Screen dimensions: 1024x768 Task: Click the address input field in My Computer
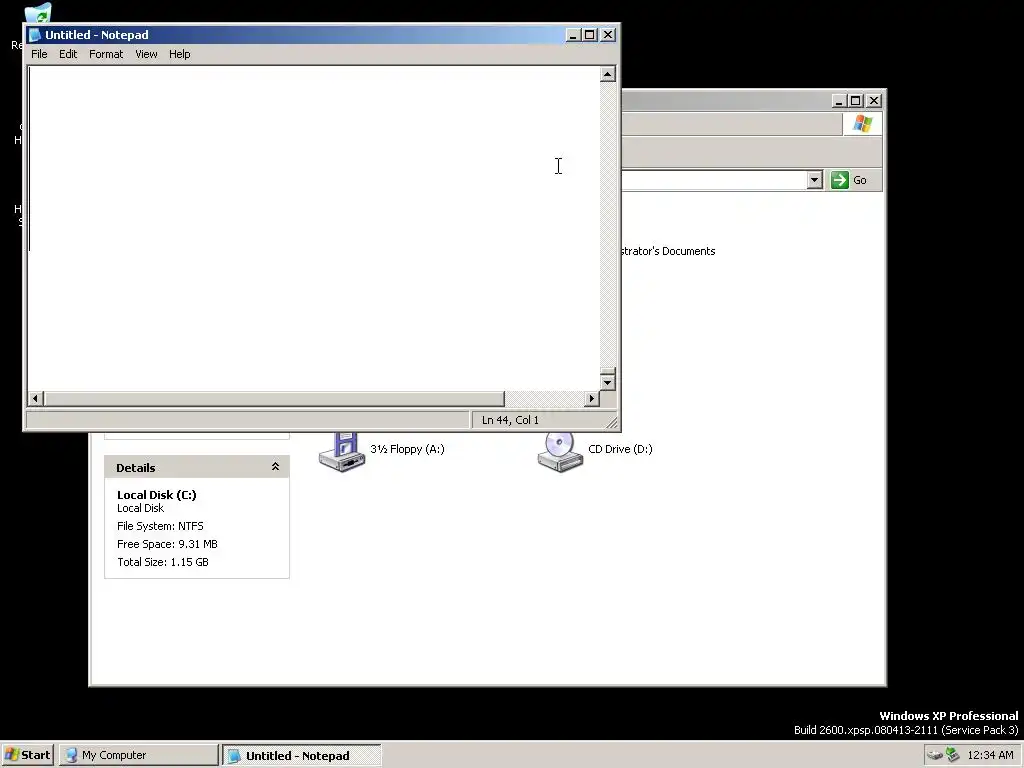pyautogui.click(x=714, y=180)
